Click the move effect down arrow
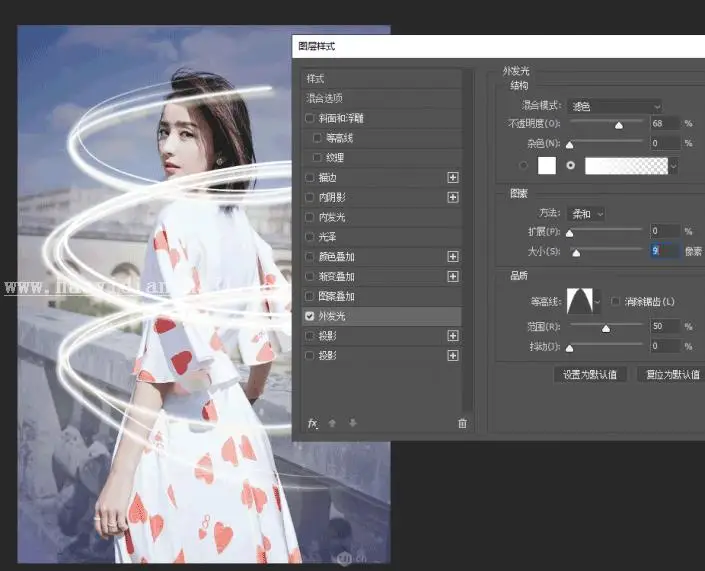Image resolution: width=705 pixels, height=571 pixels. pos(353,423)
